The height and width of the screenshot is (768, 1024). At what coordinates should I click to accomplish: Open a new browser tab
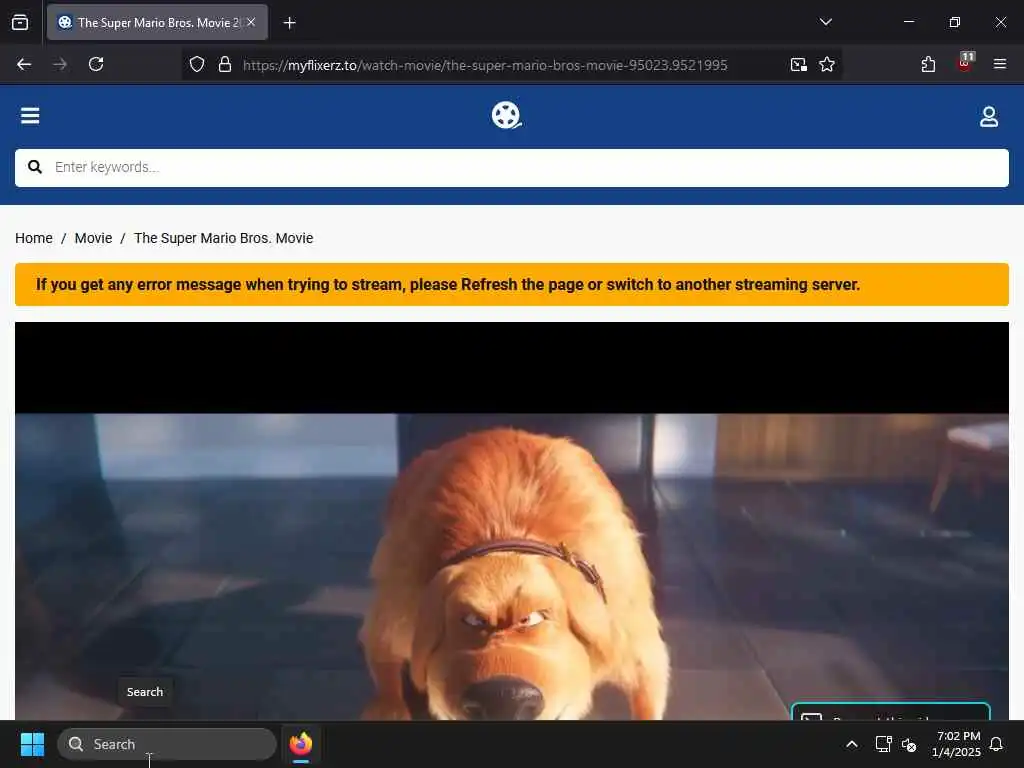[289, 23]
